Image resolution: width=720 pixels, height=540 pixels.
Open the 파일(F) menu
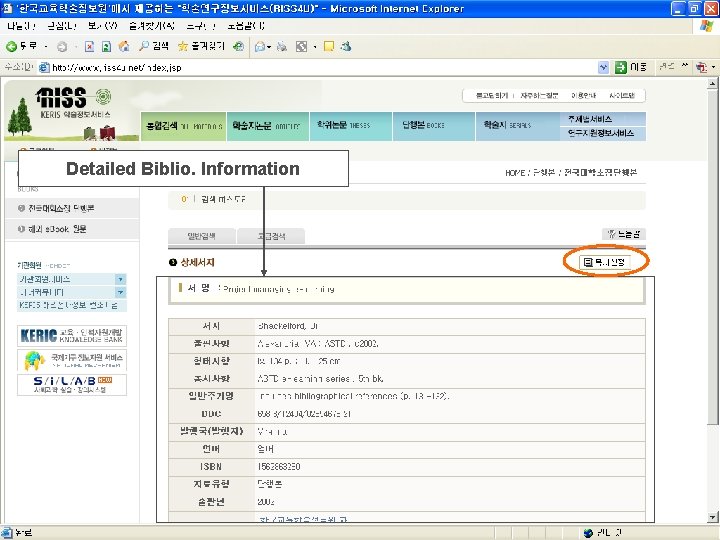(21, 26)
